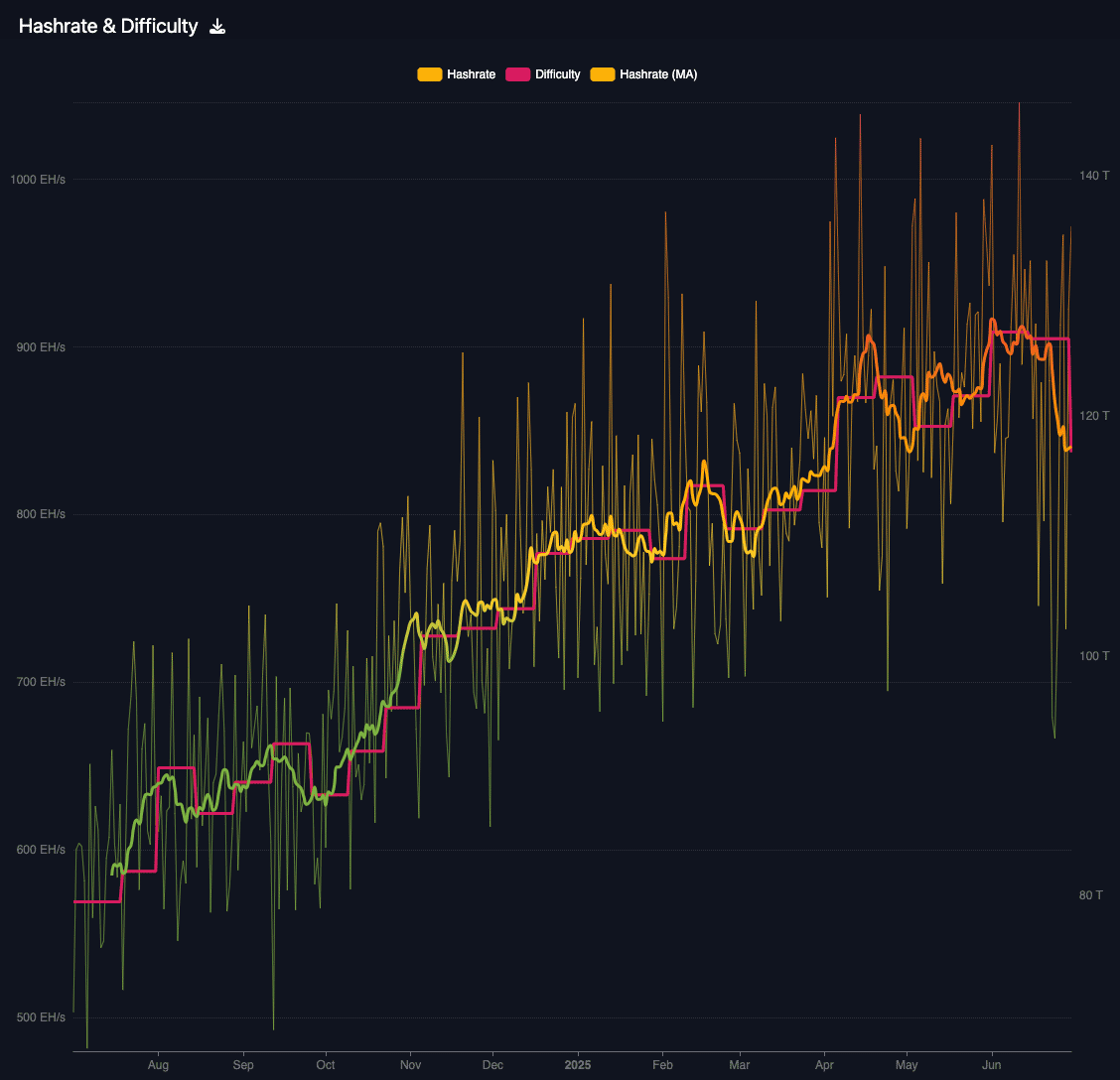Toggle the Hashrate series visibility
Viewport: 1120px width, 1080px height.
point(472,73)
